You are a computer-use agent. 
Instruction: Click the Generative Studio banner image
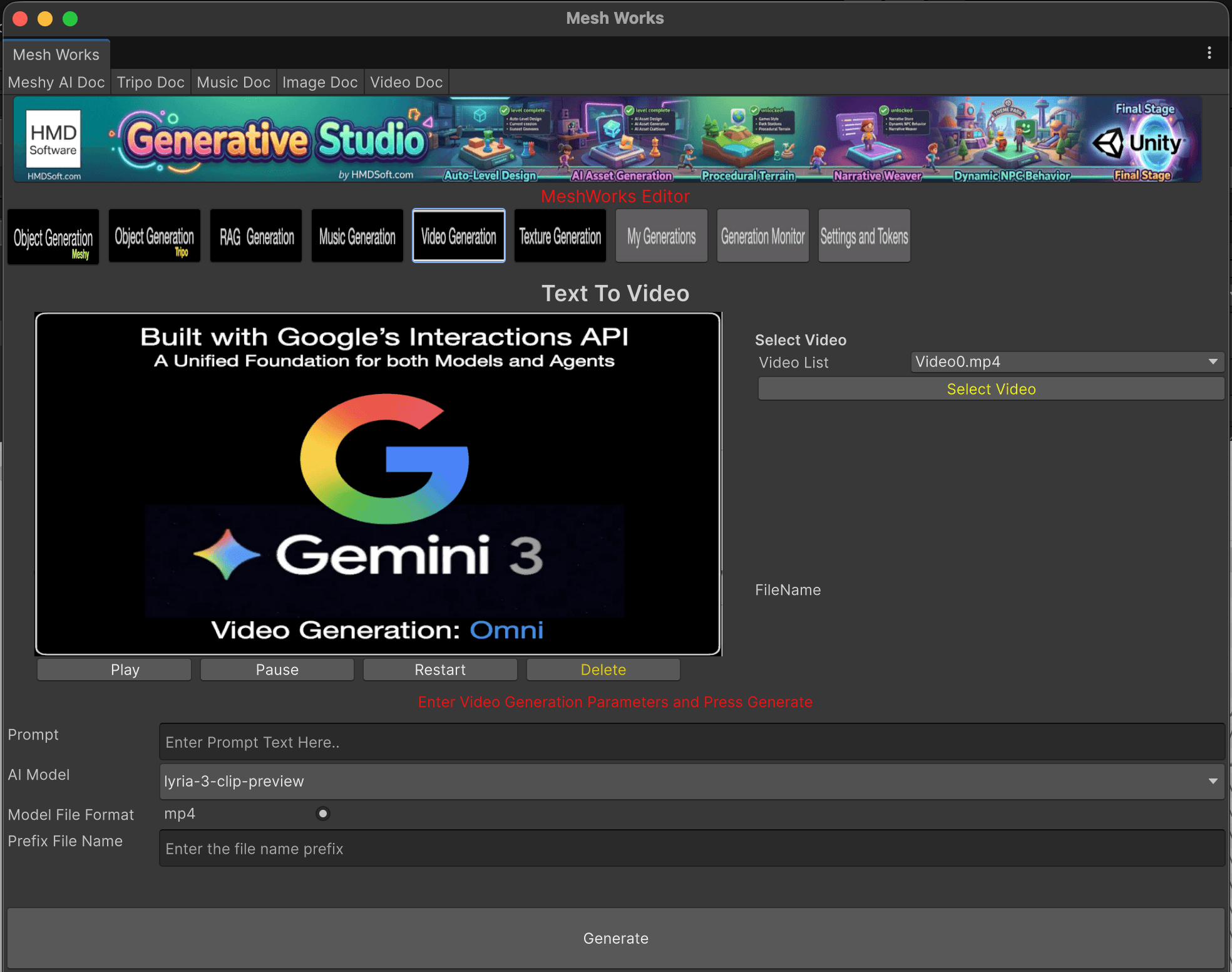[x=607, y=139]
